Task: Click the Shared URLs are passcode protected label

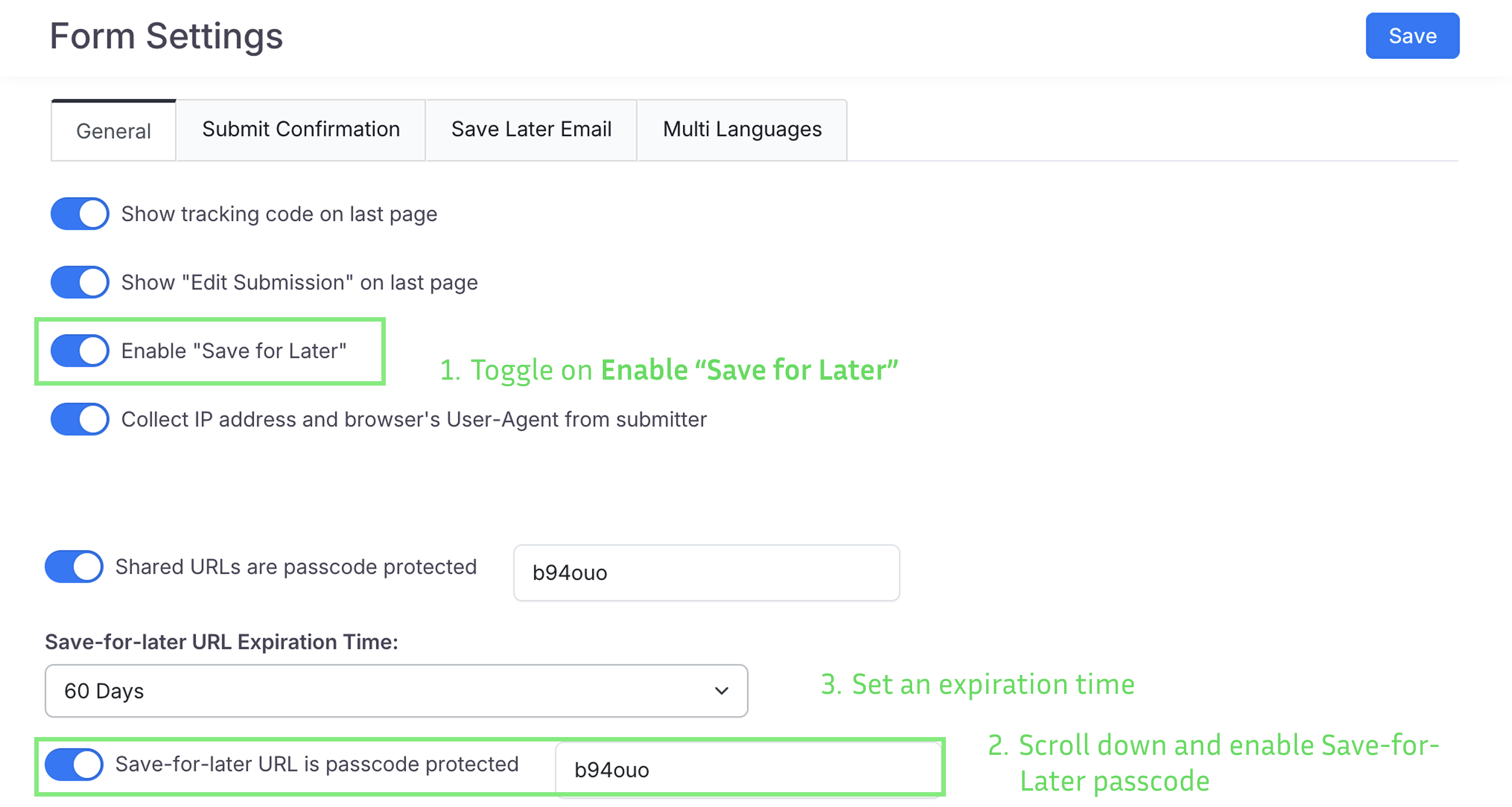Action: click(296, 567)
